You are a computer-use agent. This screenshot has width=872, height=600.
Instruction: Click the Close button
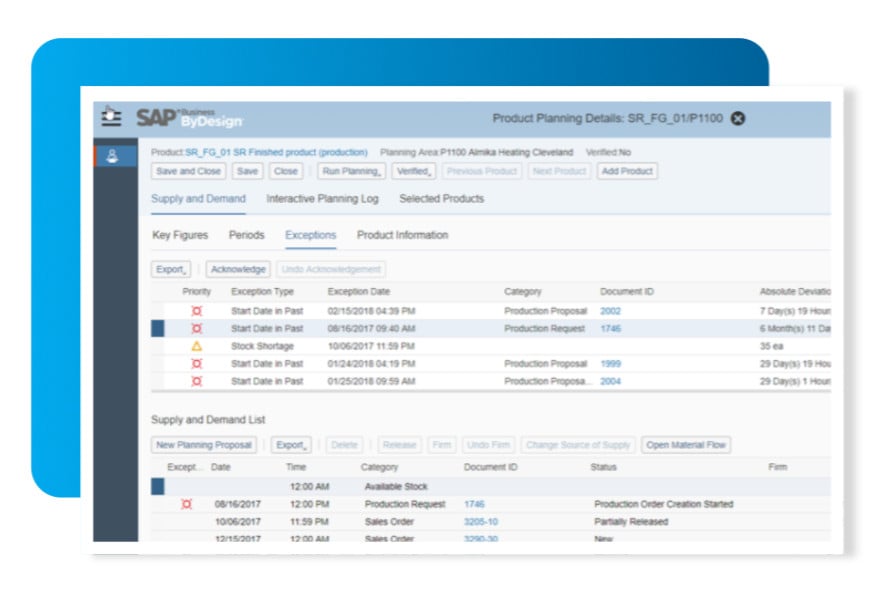(x=286, y=171)
